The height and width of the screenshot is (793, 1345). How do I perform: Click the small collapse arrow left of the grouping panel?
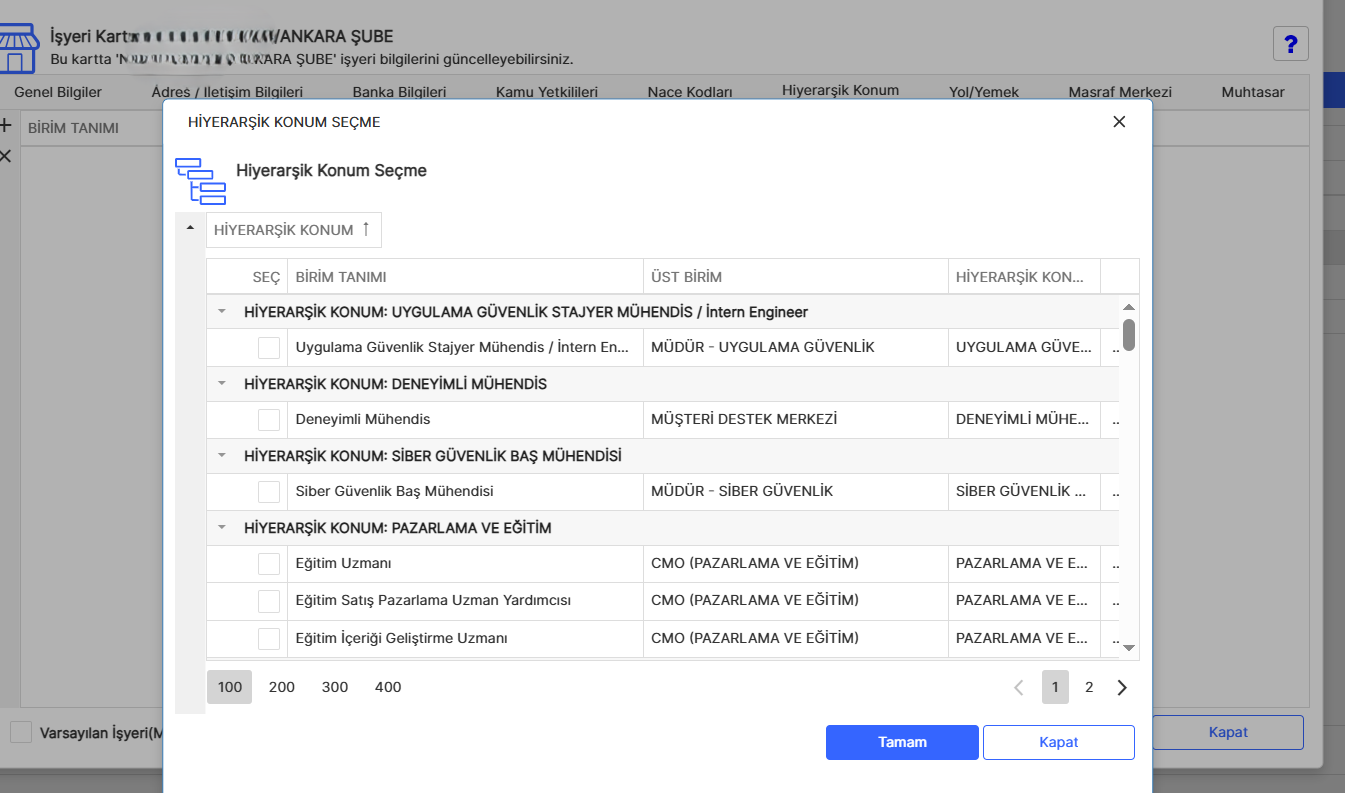tap(190, 229)
